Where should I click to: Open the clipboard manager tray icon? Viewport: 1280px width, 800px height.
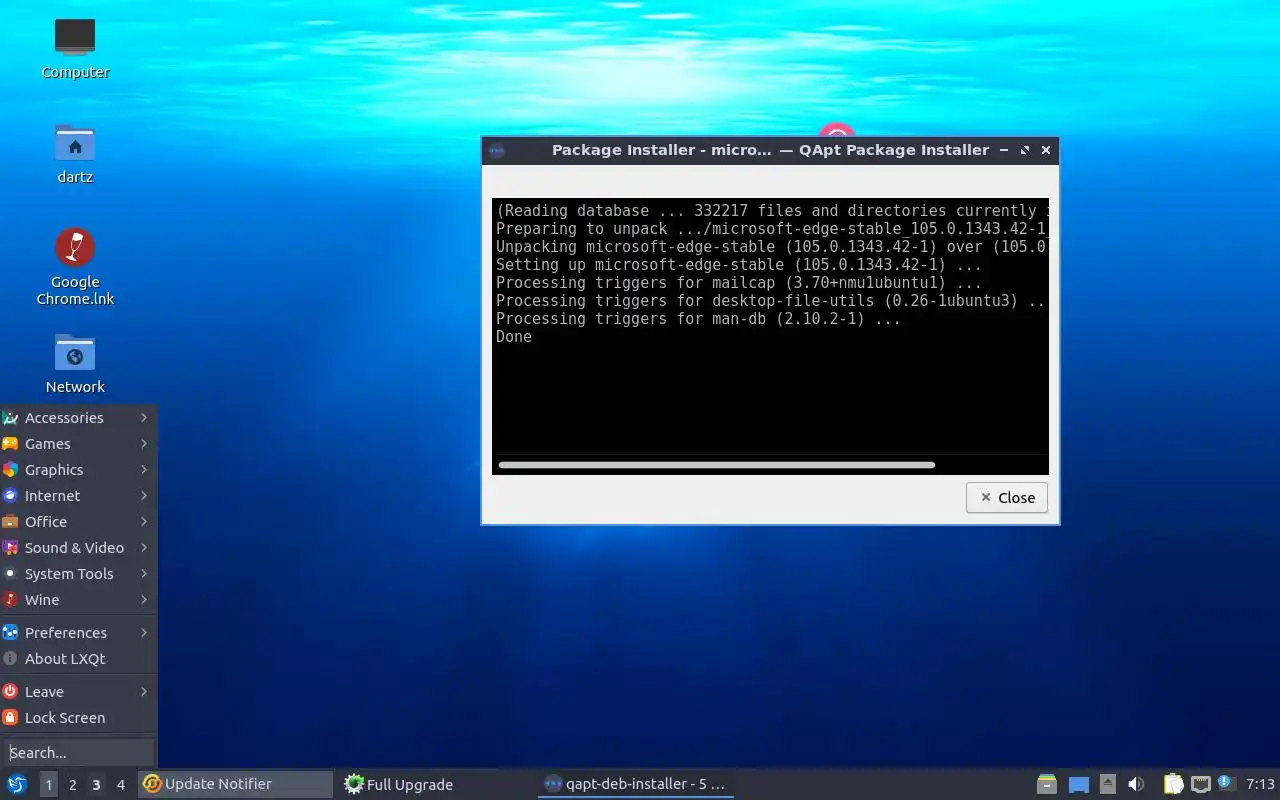click(x=1173, y=784)
